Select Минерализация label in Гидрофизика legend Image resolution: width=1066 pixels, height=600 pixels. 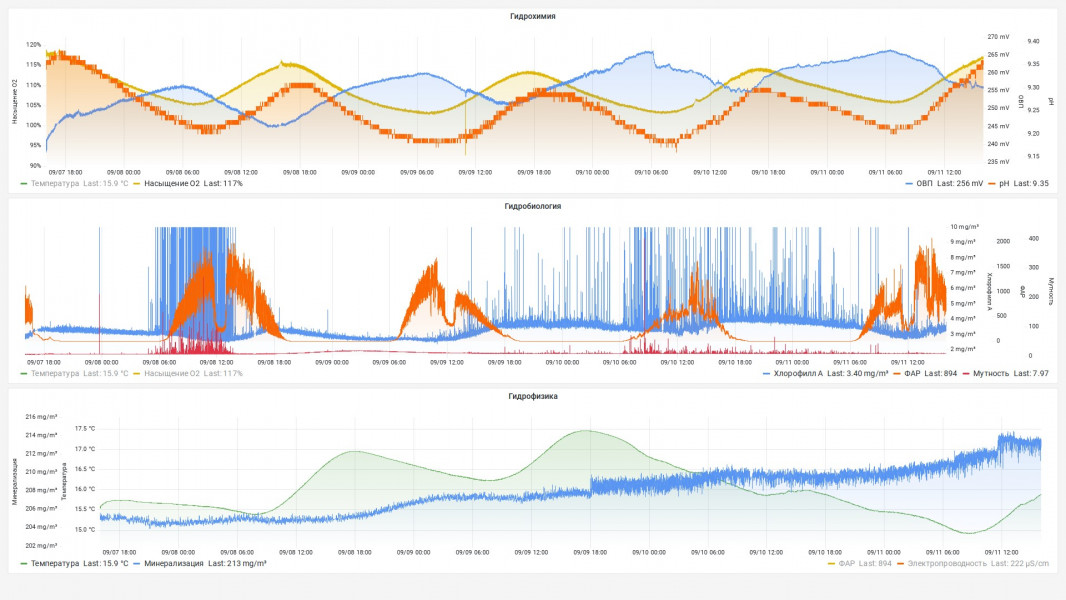[x=173, y=564]
